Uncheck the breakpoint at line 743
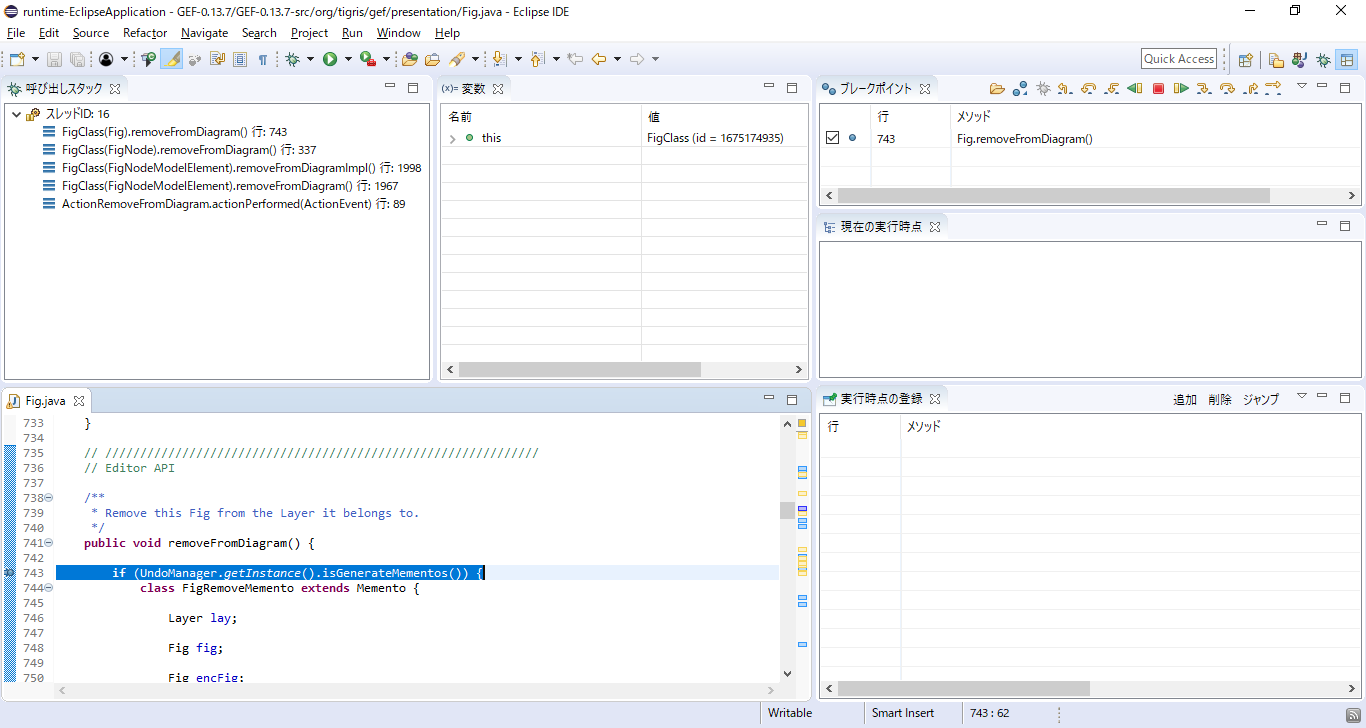The width and height of the screenshot is (1366, 728). pos(832,138)
